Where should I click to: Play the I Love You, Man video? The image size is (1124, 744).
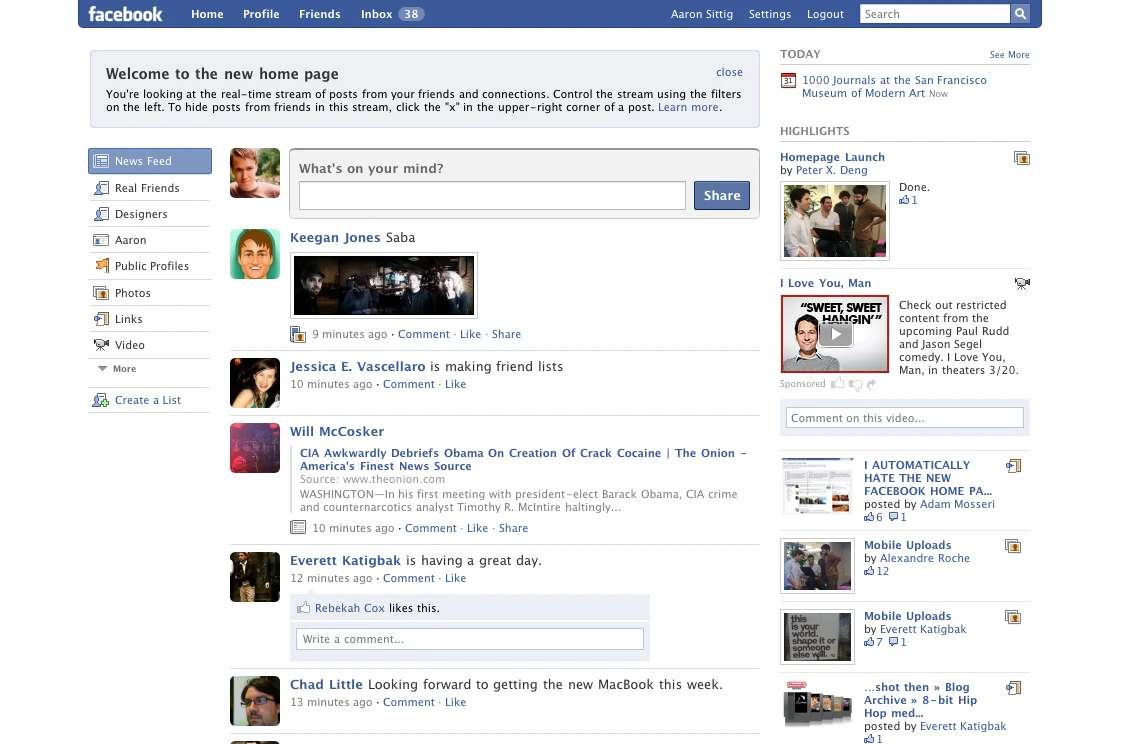(x=835, y=334)
